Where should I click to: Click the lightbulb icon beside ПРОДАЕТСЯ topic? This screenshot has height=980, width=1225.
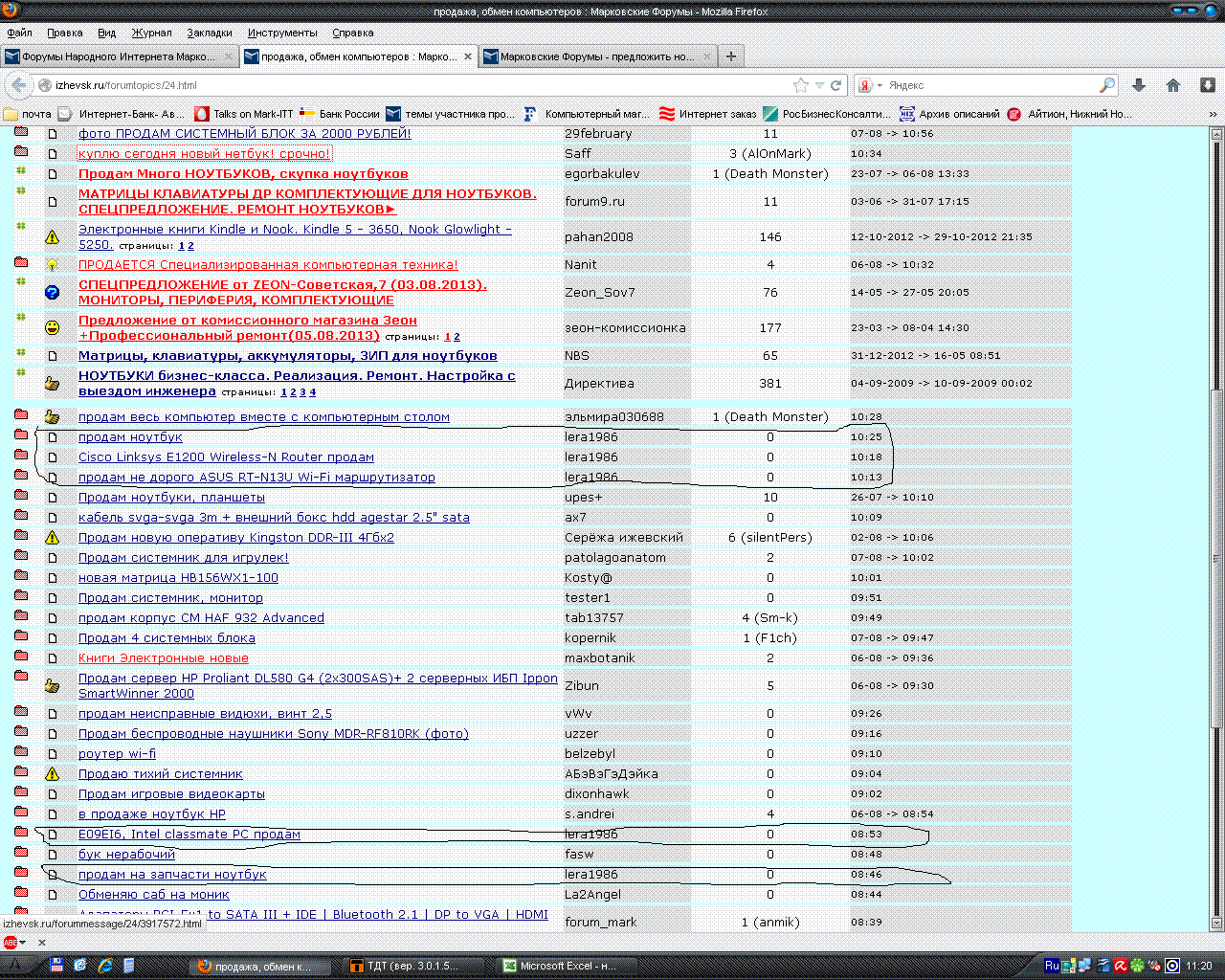(x=53, y=264)
